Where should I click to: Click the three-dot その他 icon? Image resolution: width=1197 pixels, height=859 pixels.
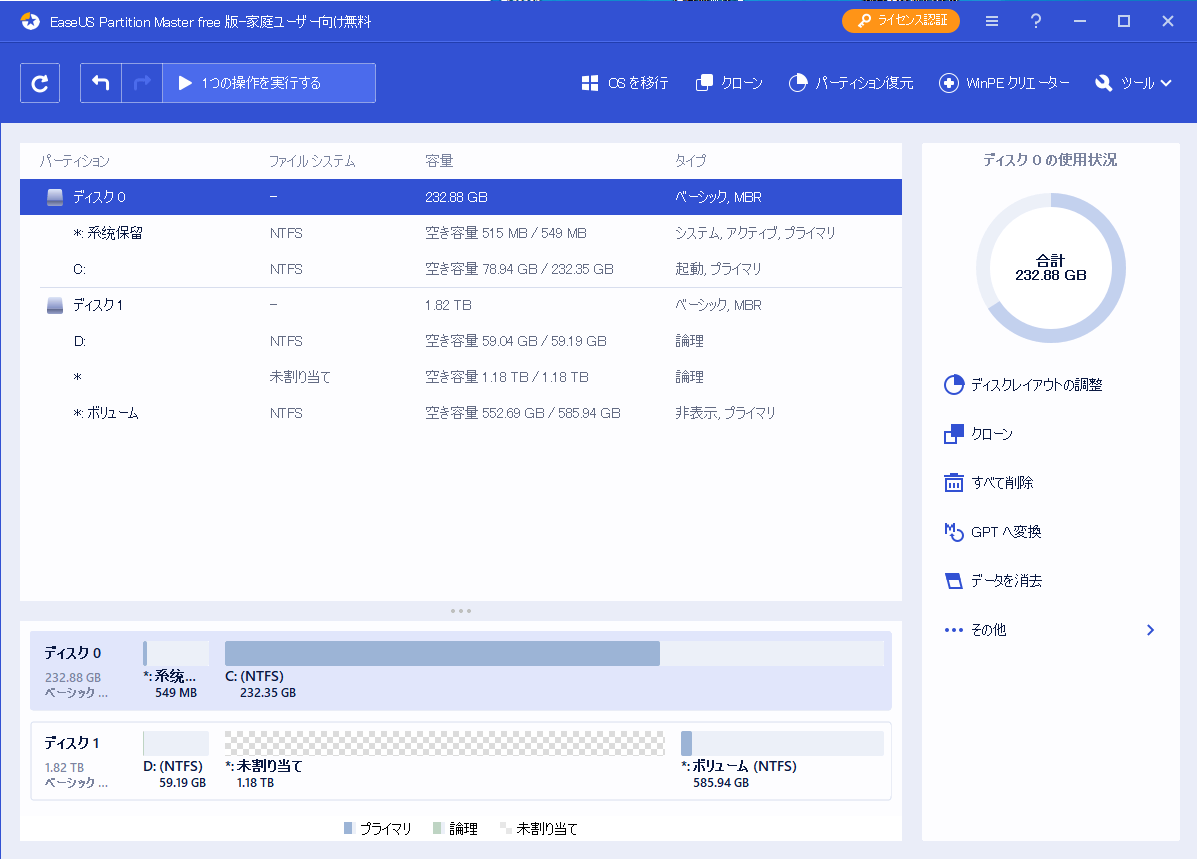coord(953,630)
